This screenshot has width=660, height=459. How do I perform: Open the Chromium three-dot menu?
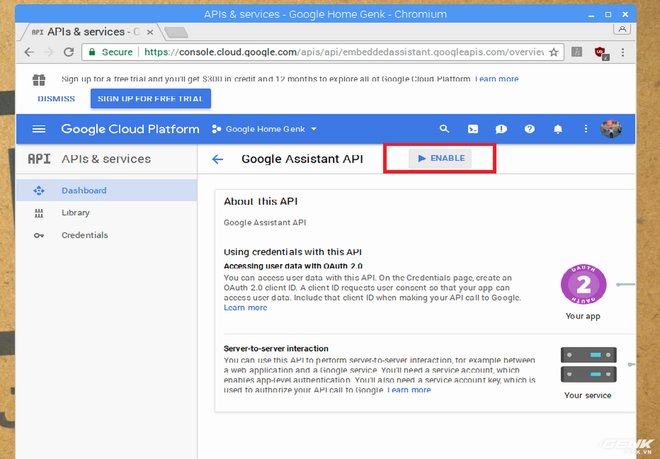[x=623, y=52]
